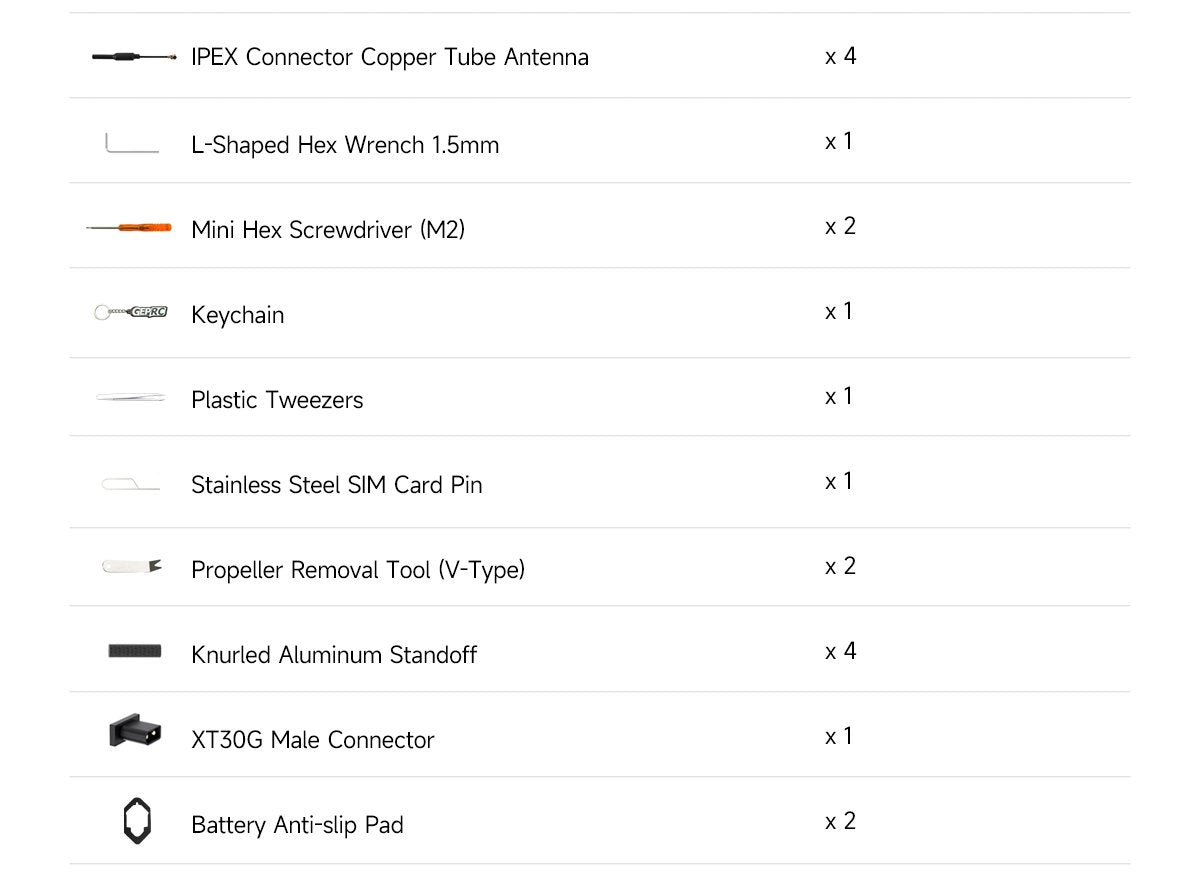1200x890 pixels.
Task: Select the Mini Hex Screwdriver (M2) text
Action: 328,230
